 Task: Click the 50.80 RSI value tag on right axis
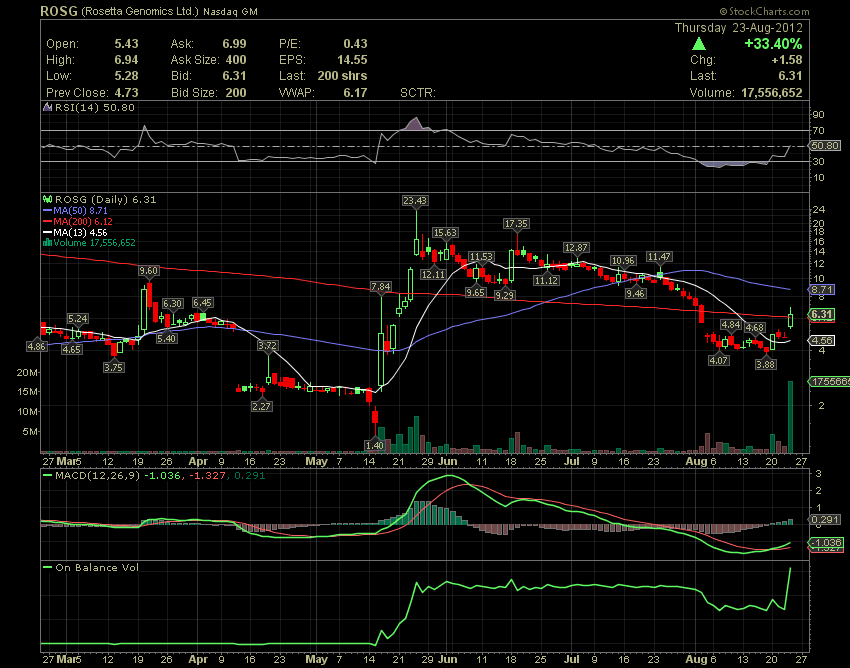click(x=825, y=145)
